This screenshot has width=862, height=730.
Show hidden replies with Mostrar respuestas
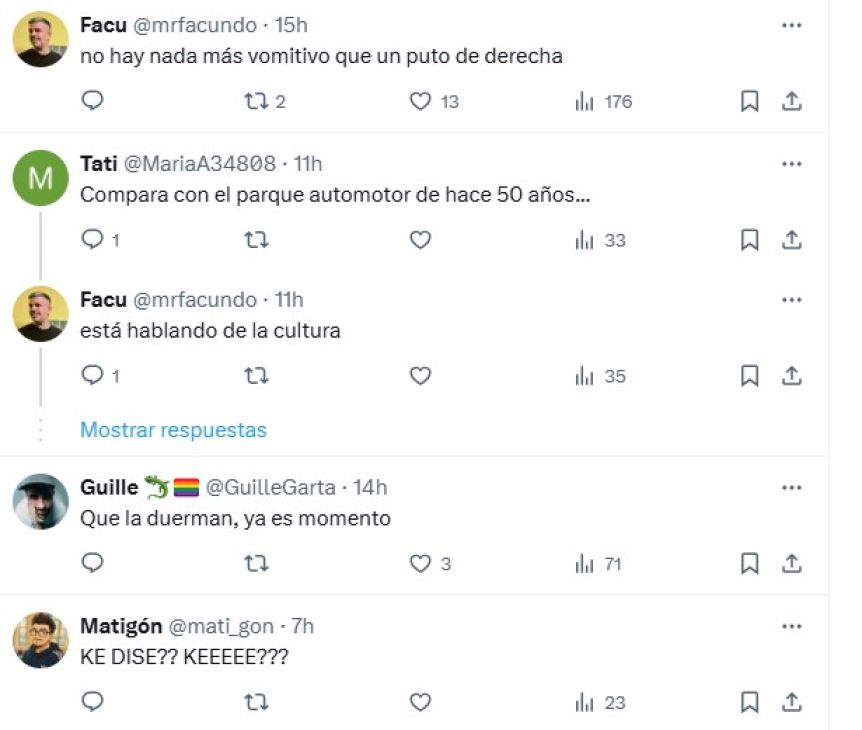(173, 430)
